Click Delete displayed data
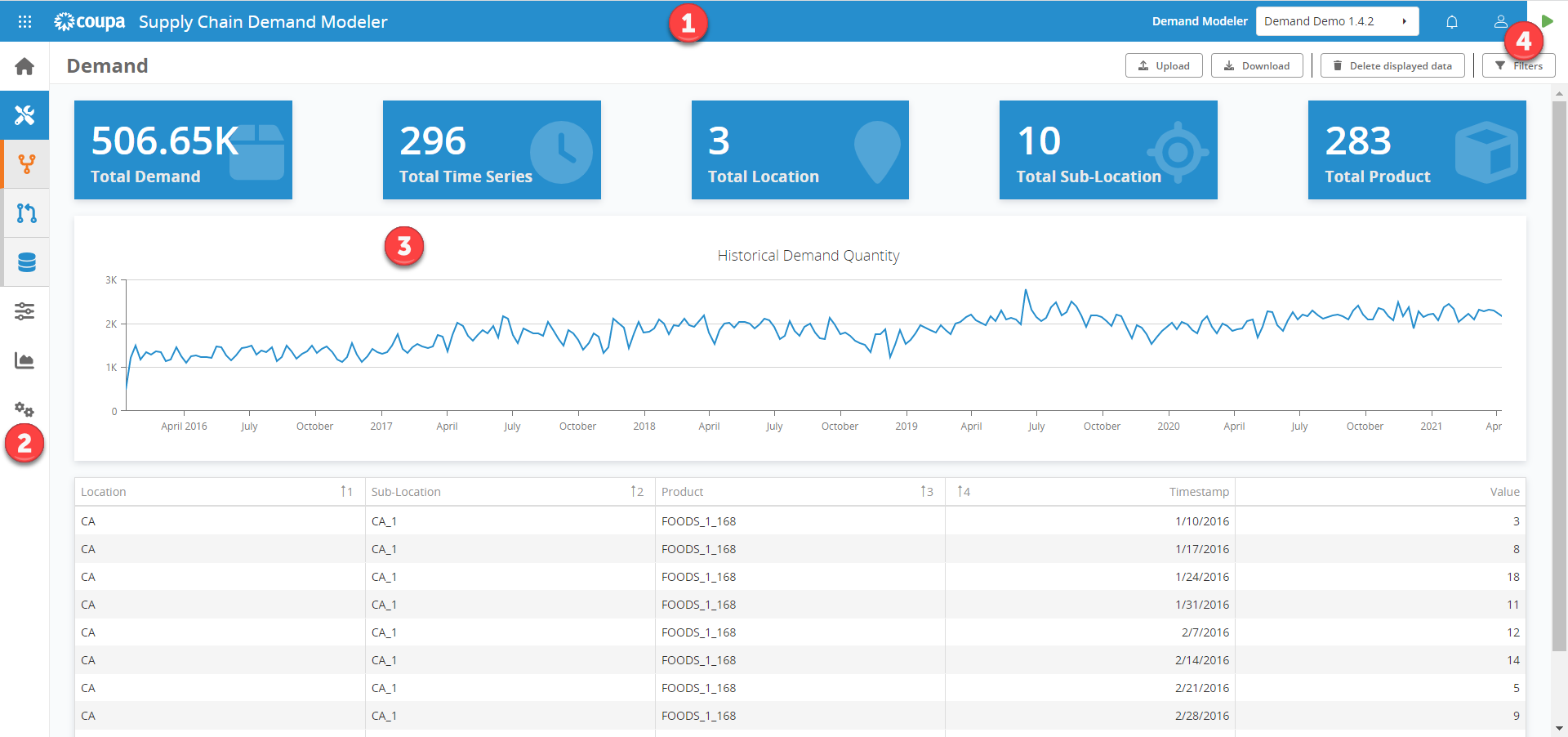The image size is (1568, 737). point(1392,65)
